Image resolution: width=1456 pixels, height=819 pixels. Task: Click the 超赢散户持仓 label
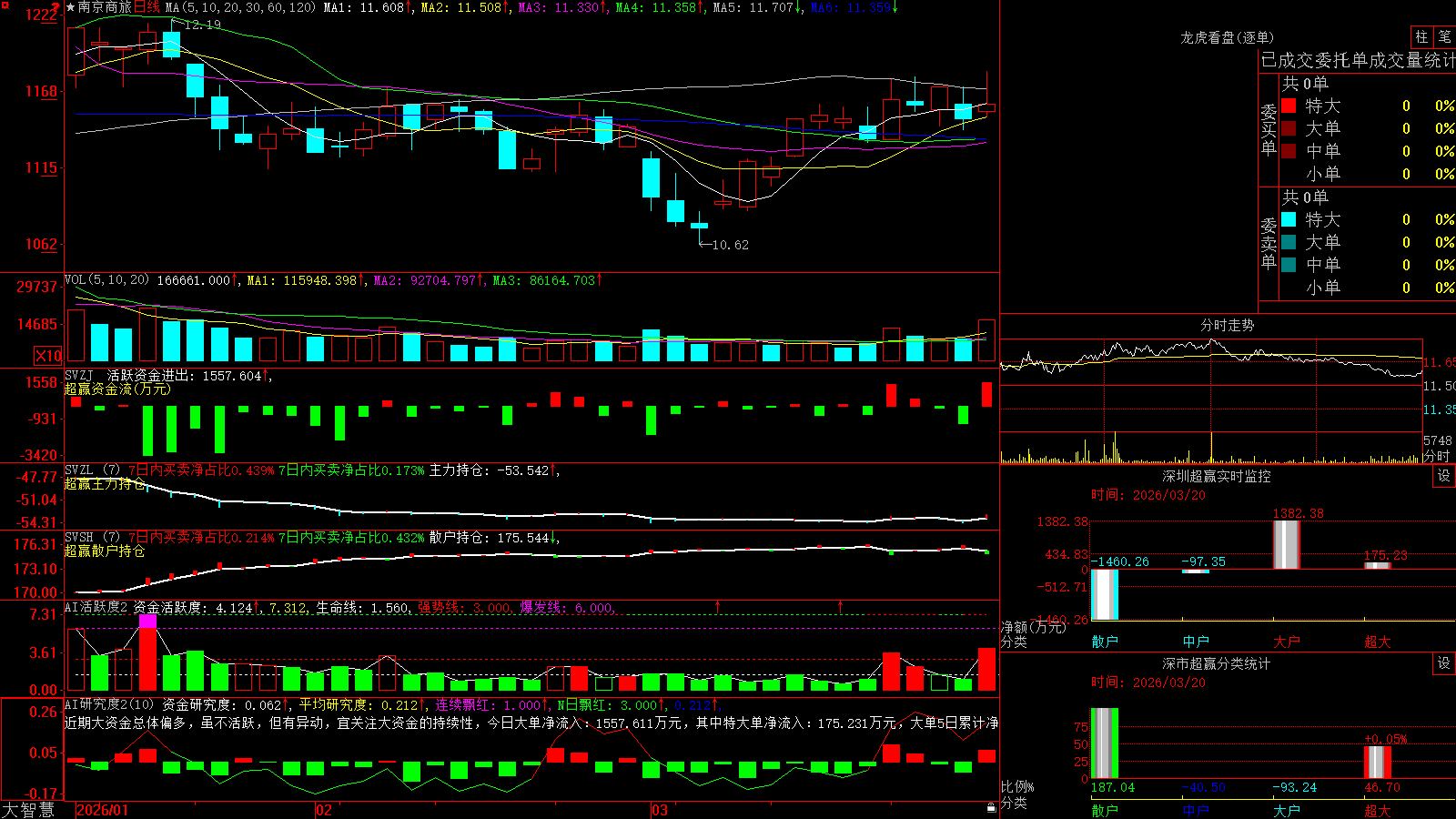[105, 551]
